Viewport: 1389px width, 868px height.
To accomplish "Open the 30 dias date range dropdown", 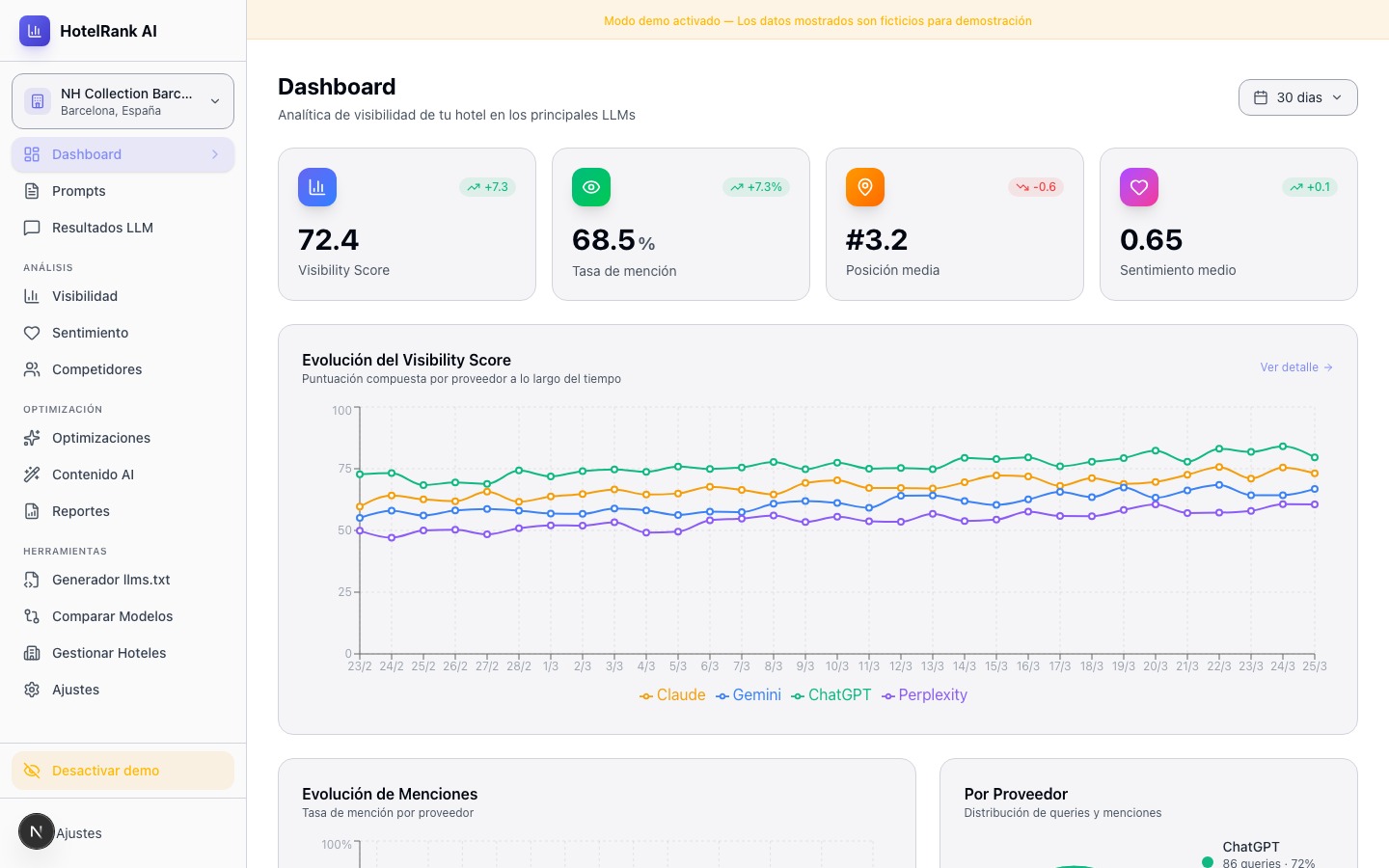I will [1298, 97].
